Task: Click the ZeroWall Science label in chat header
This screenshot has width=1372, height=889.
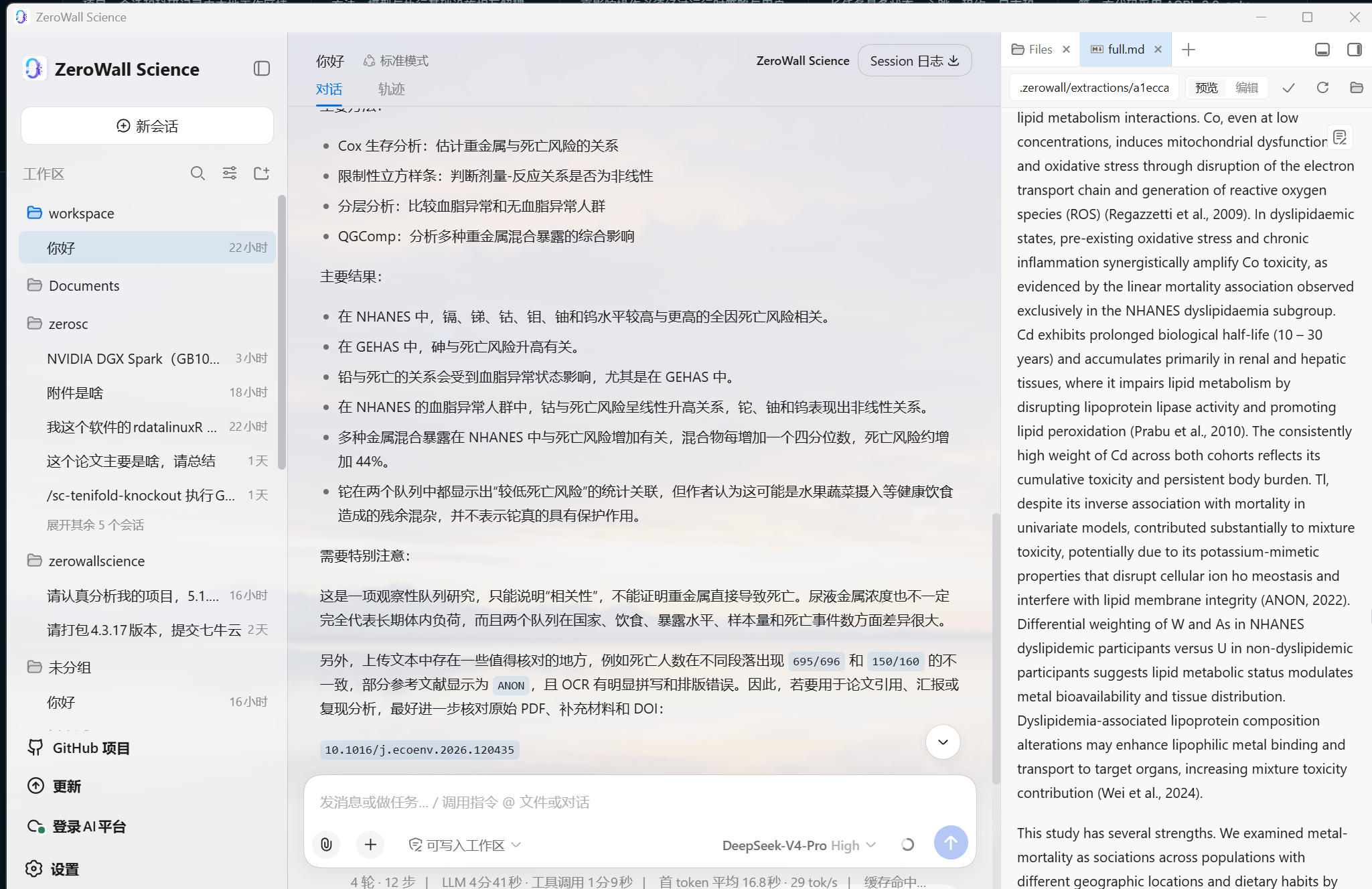Action: pos(803,61)
